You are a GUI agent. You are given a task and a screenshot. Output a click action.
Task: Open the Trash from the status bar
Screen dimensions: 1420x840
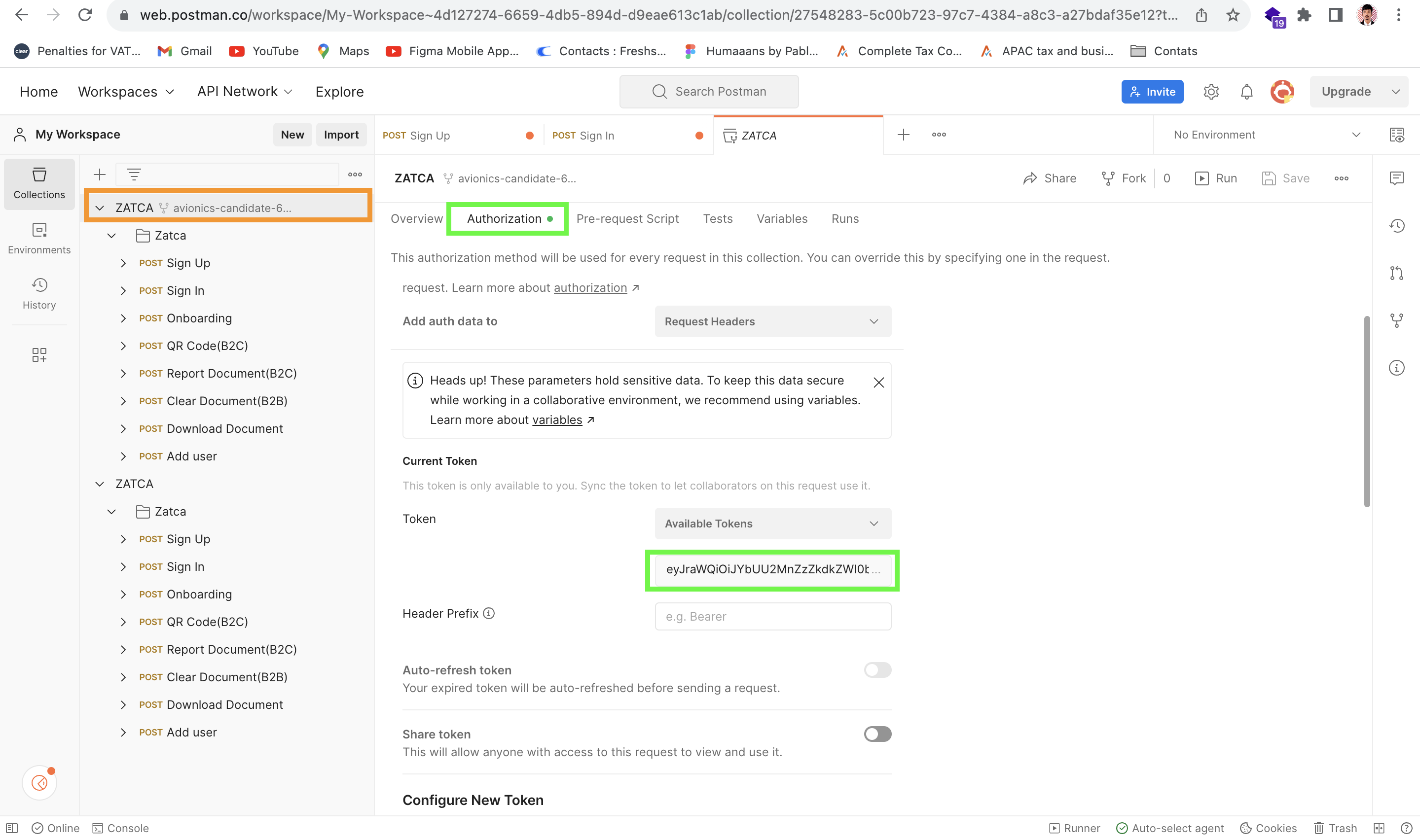point(1335,828)
